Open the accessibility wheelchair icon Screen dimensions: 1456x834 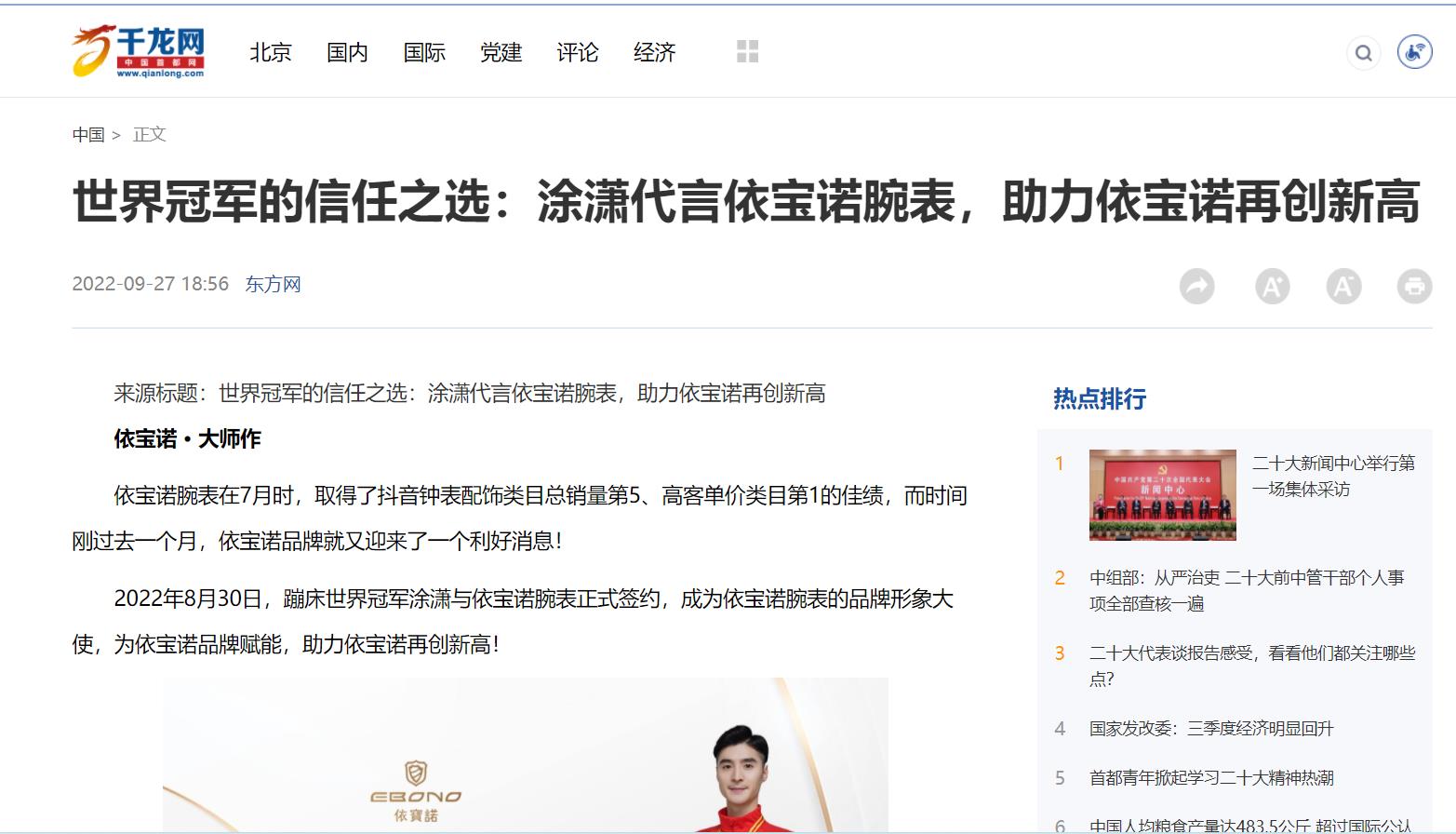(1414, 52)
